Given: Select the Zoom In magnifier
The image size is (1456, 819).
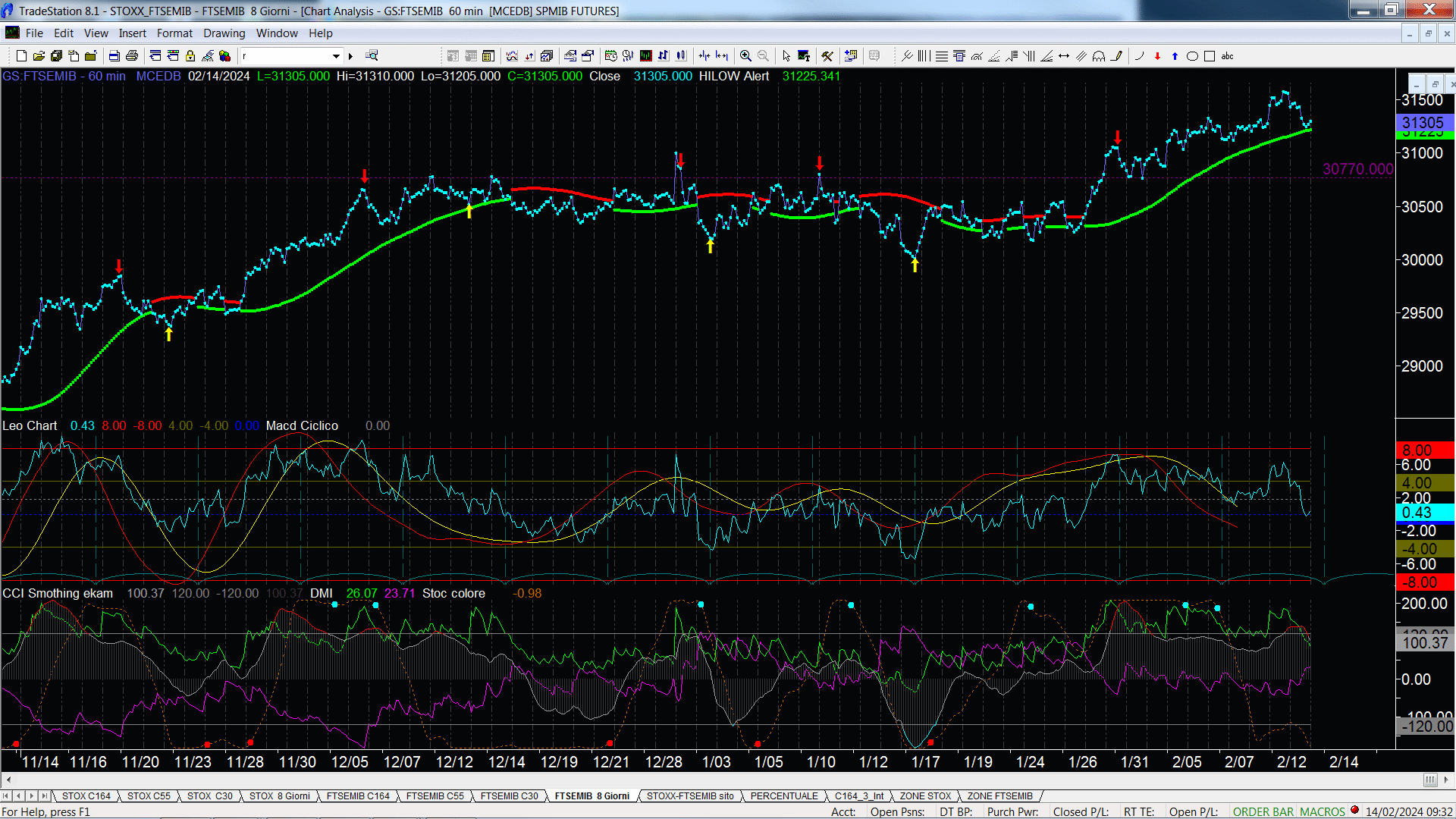Looking at the screenshot, I should tap(746, 56).
